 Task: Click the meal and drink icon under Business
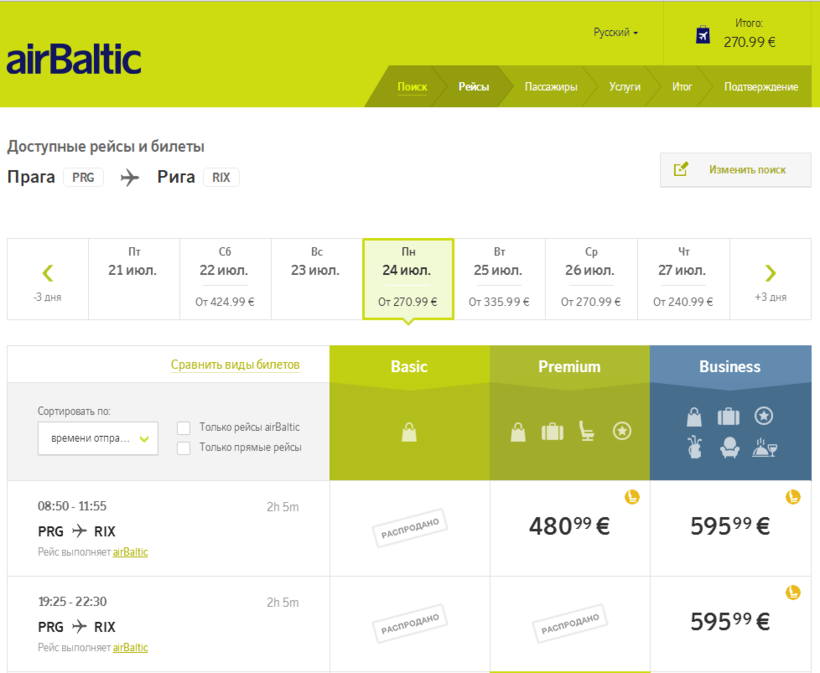(x=765, y=448)
